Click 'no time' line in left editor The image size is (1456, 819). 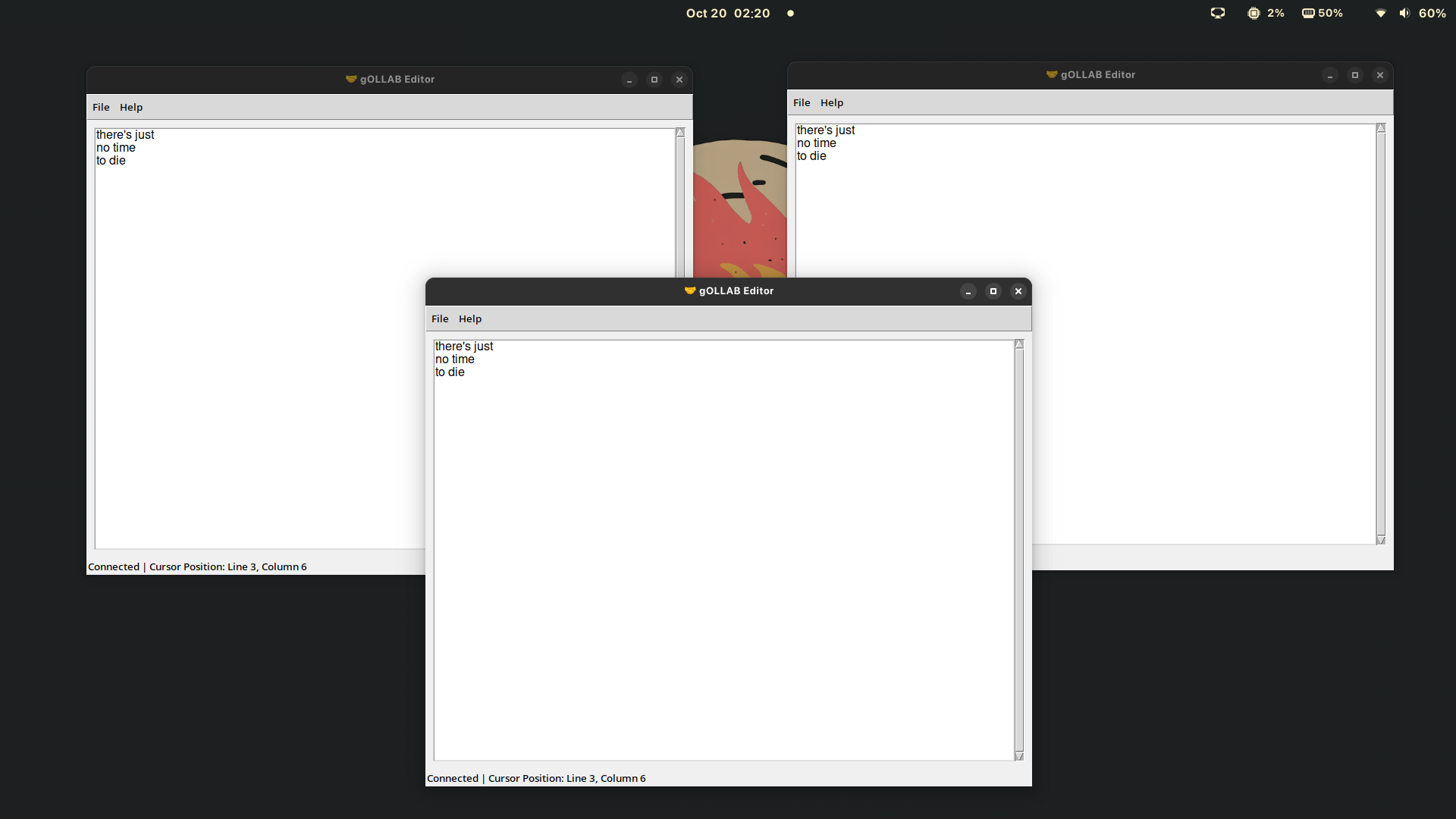point(116,148)
